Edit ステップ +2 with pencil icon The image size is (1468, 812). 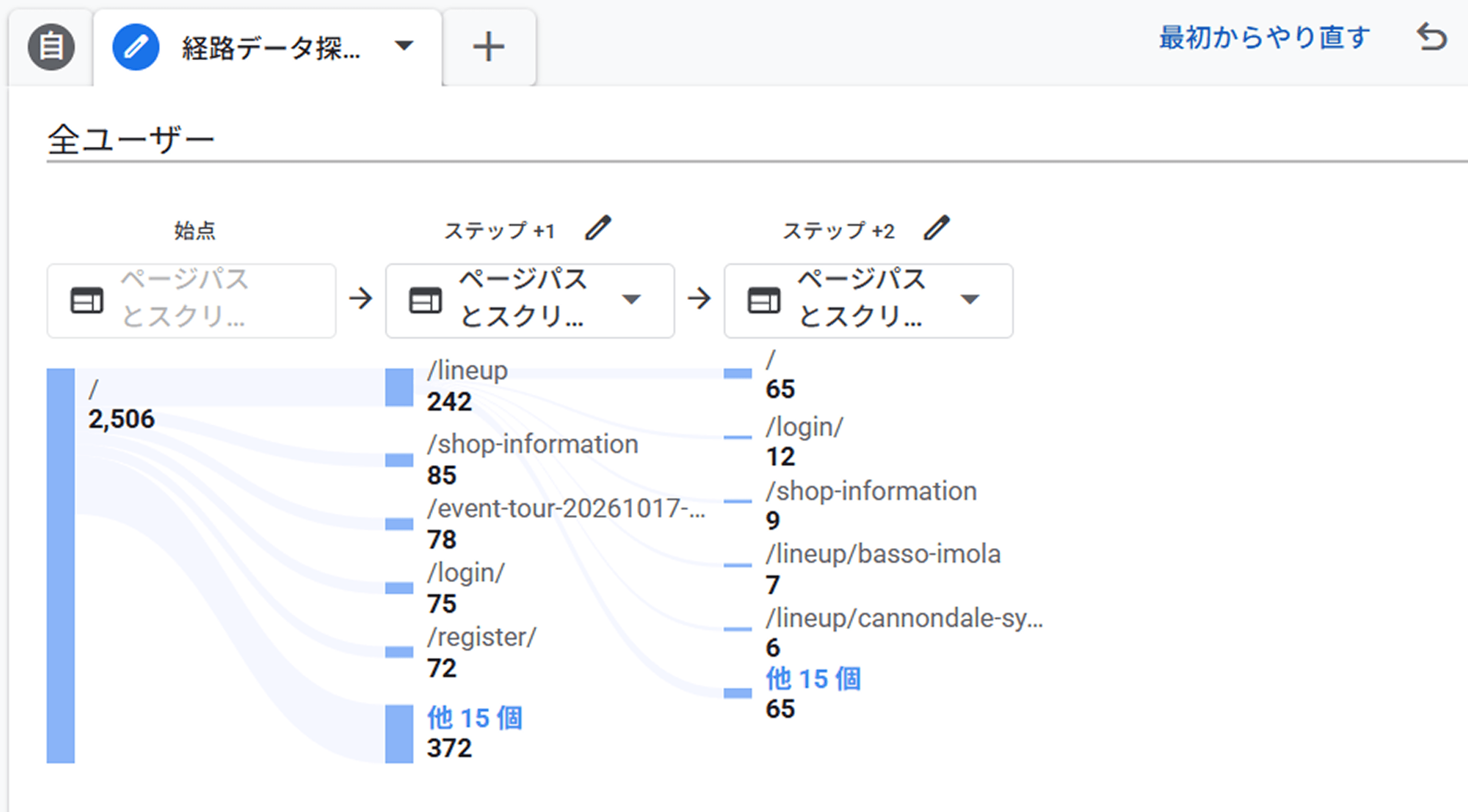click(936, 228)
